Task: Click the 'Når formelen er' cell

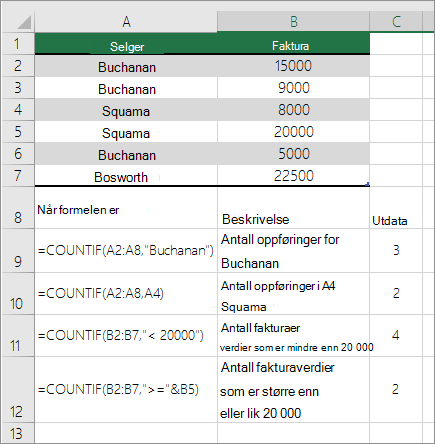Action: coord(126,208)
